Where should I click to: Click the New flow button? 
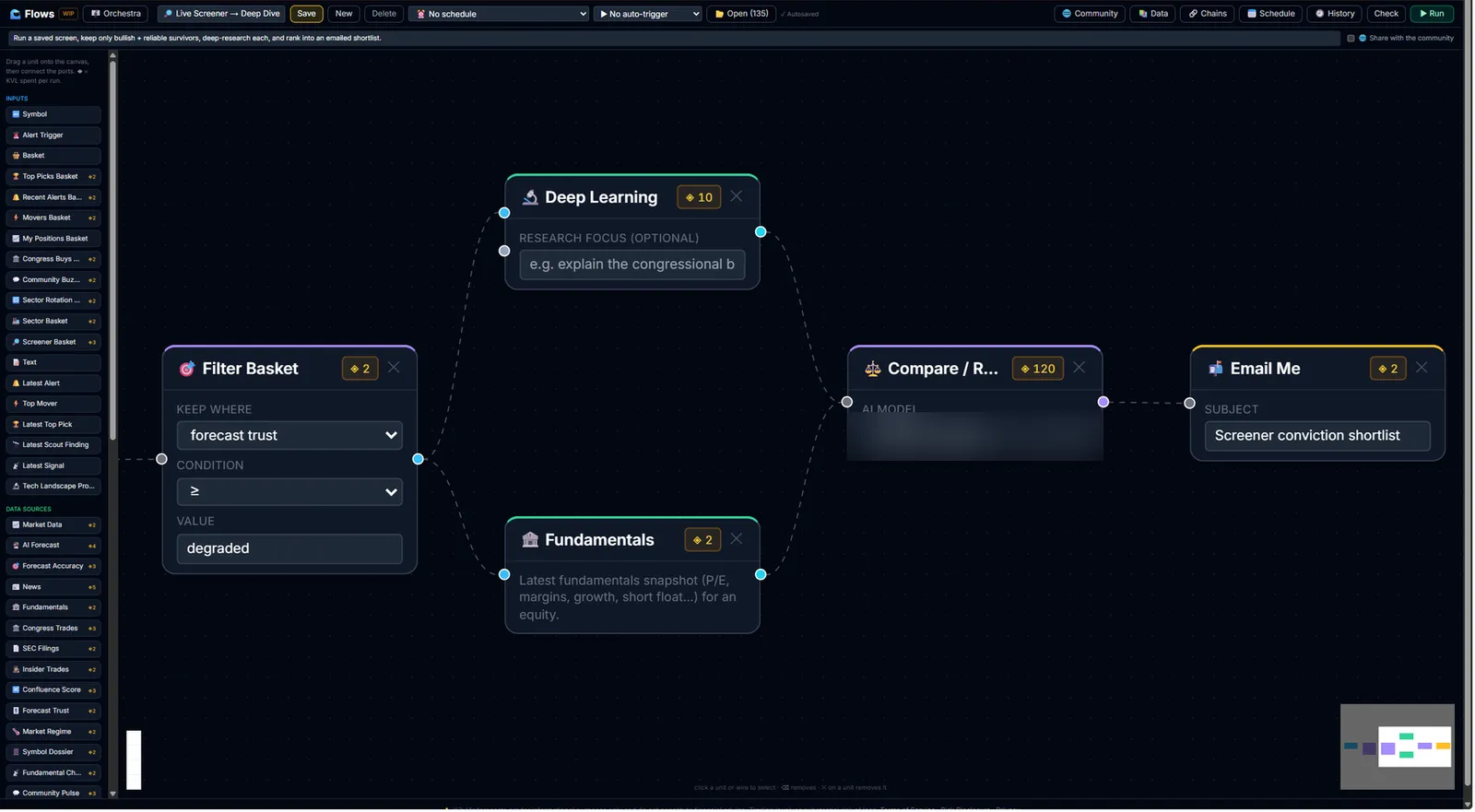344,14
